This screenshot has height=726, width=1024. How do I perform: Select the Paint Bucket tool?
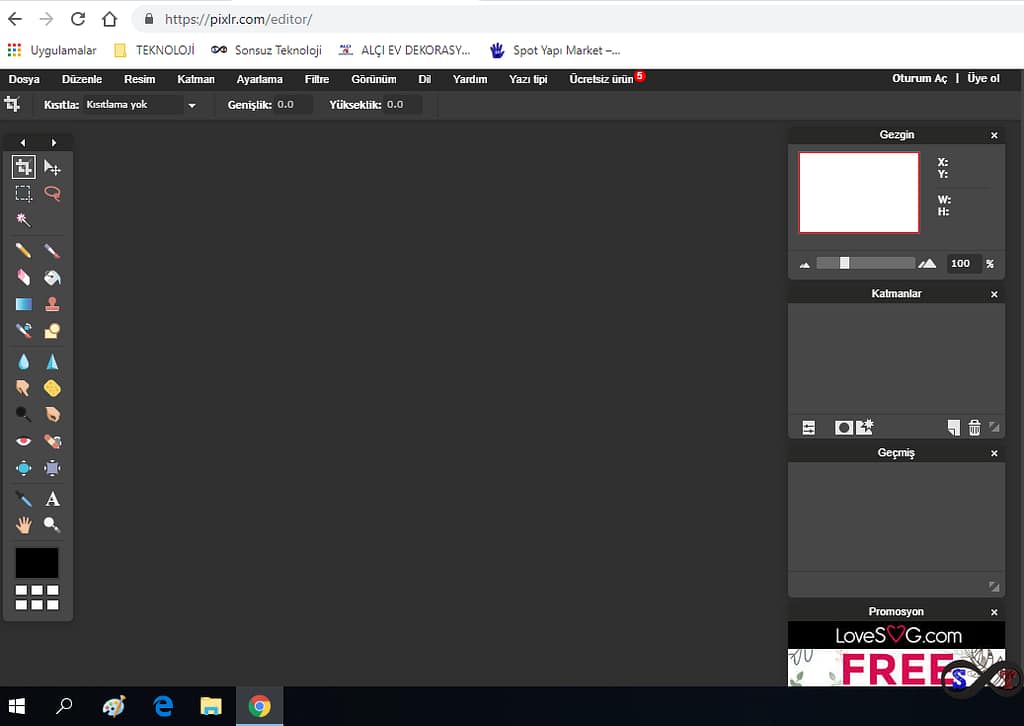pyautogui.click(x=52, y=277)
